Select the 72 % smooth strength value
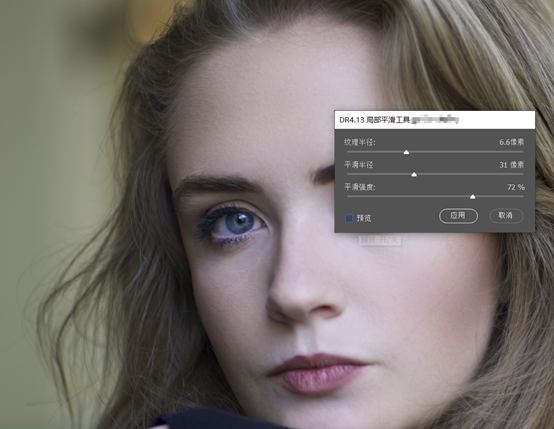The image size is (554, 429). click(x=516, y=187)
